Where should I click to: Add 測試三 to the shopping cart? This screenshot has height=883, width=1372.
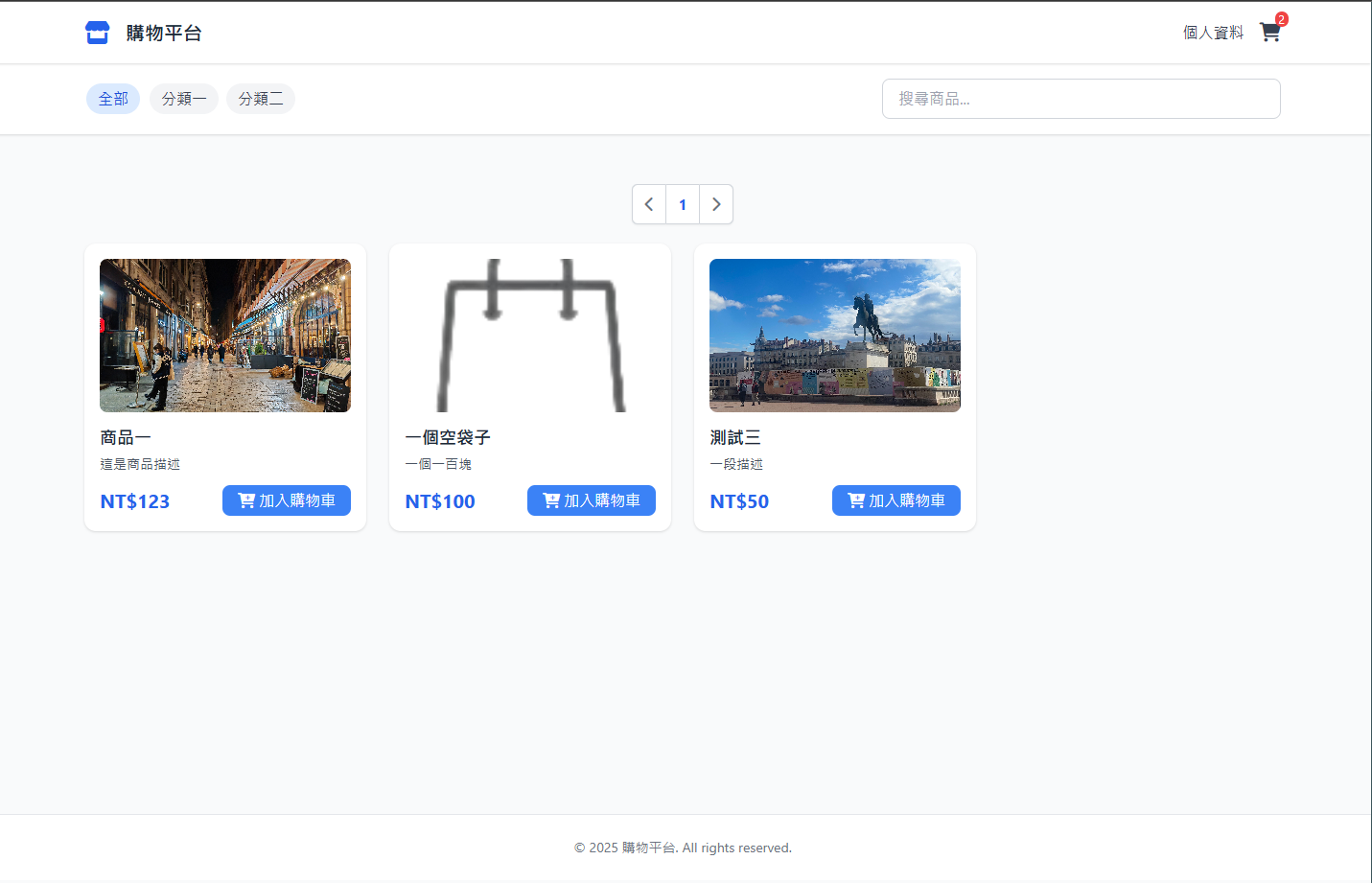click(x=896, y=500)
